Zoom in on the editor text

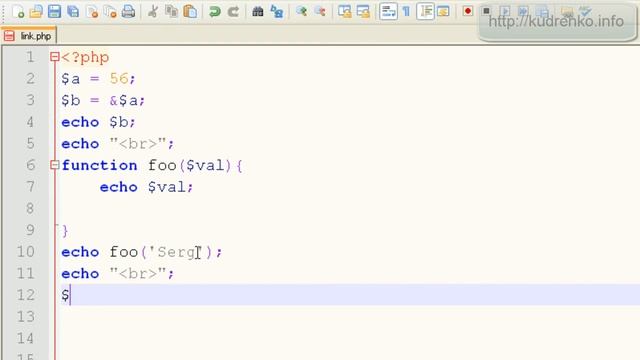pyautogui.click(x=301, y=11)
